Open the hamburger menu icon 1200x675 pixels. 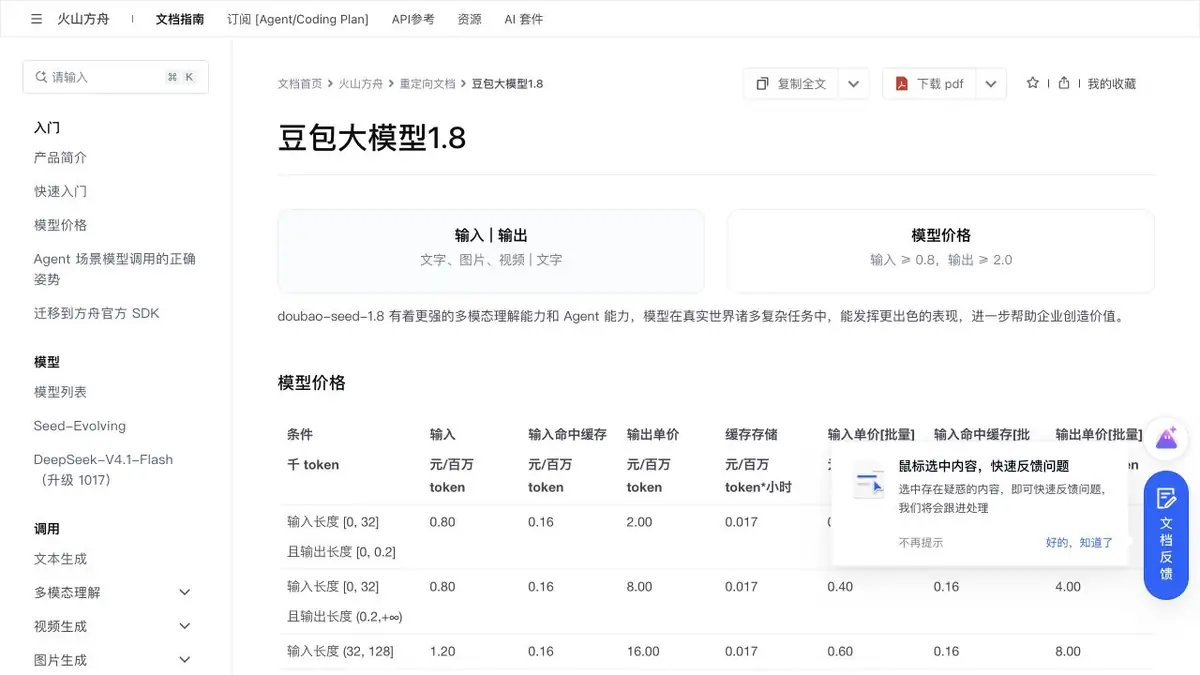click(37, 19)
